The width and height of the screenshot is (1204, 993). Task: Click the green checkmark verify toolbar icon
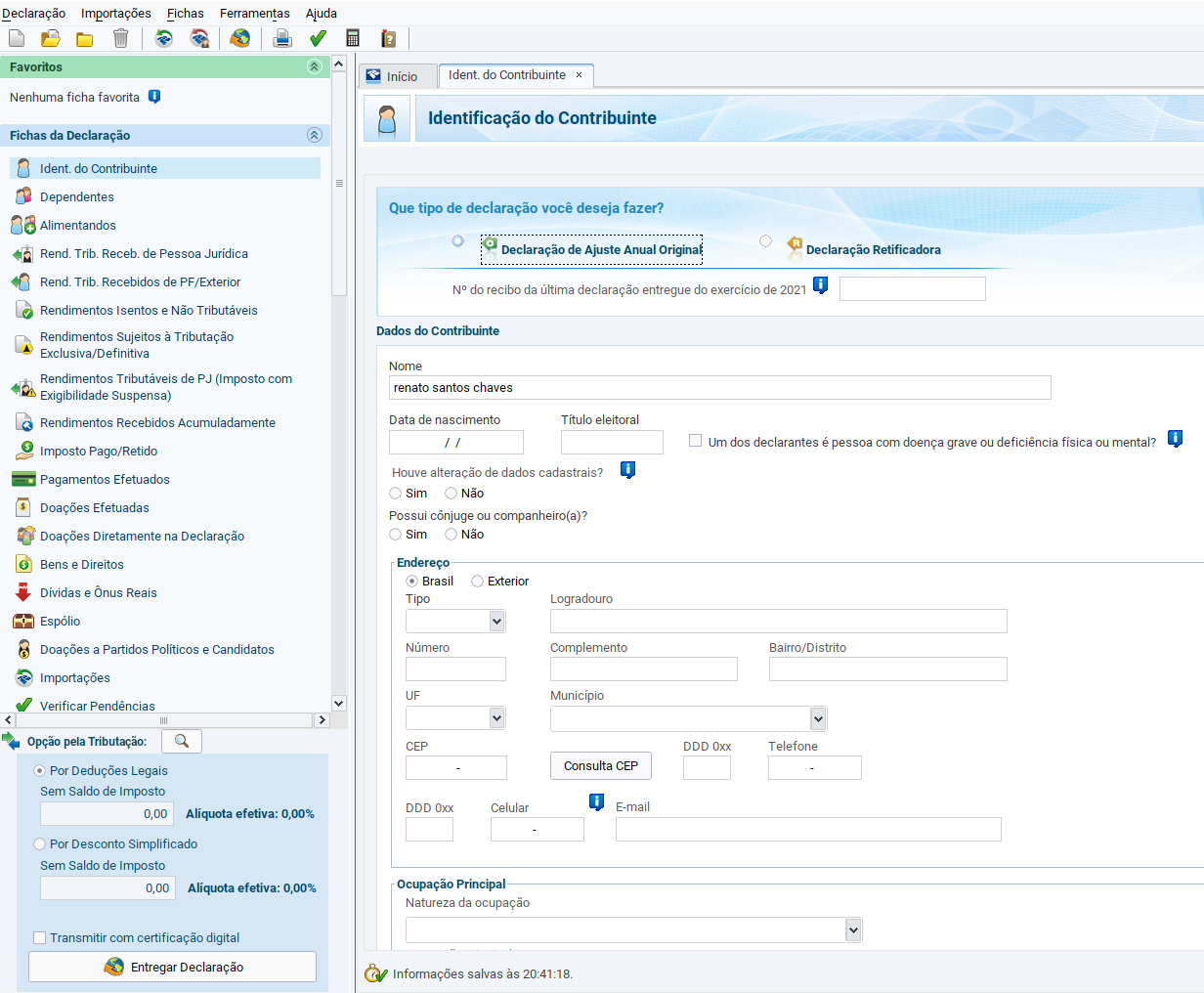(x=318, y=38)
